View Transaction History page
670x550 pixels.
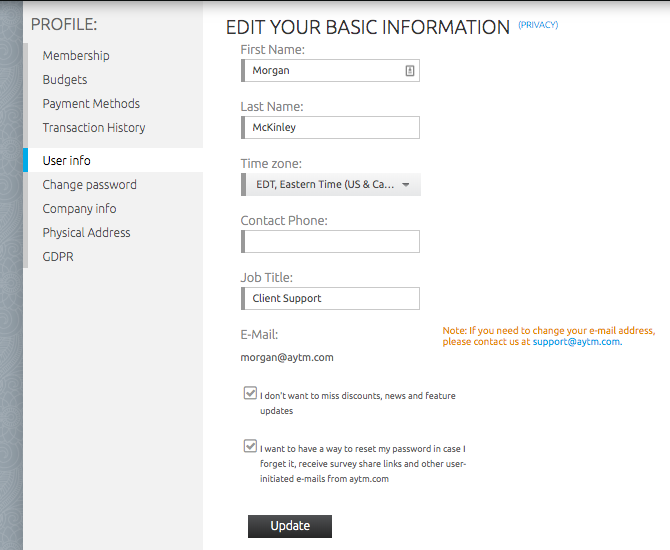[x=94, y=128]
